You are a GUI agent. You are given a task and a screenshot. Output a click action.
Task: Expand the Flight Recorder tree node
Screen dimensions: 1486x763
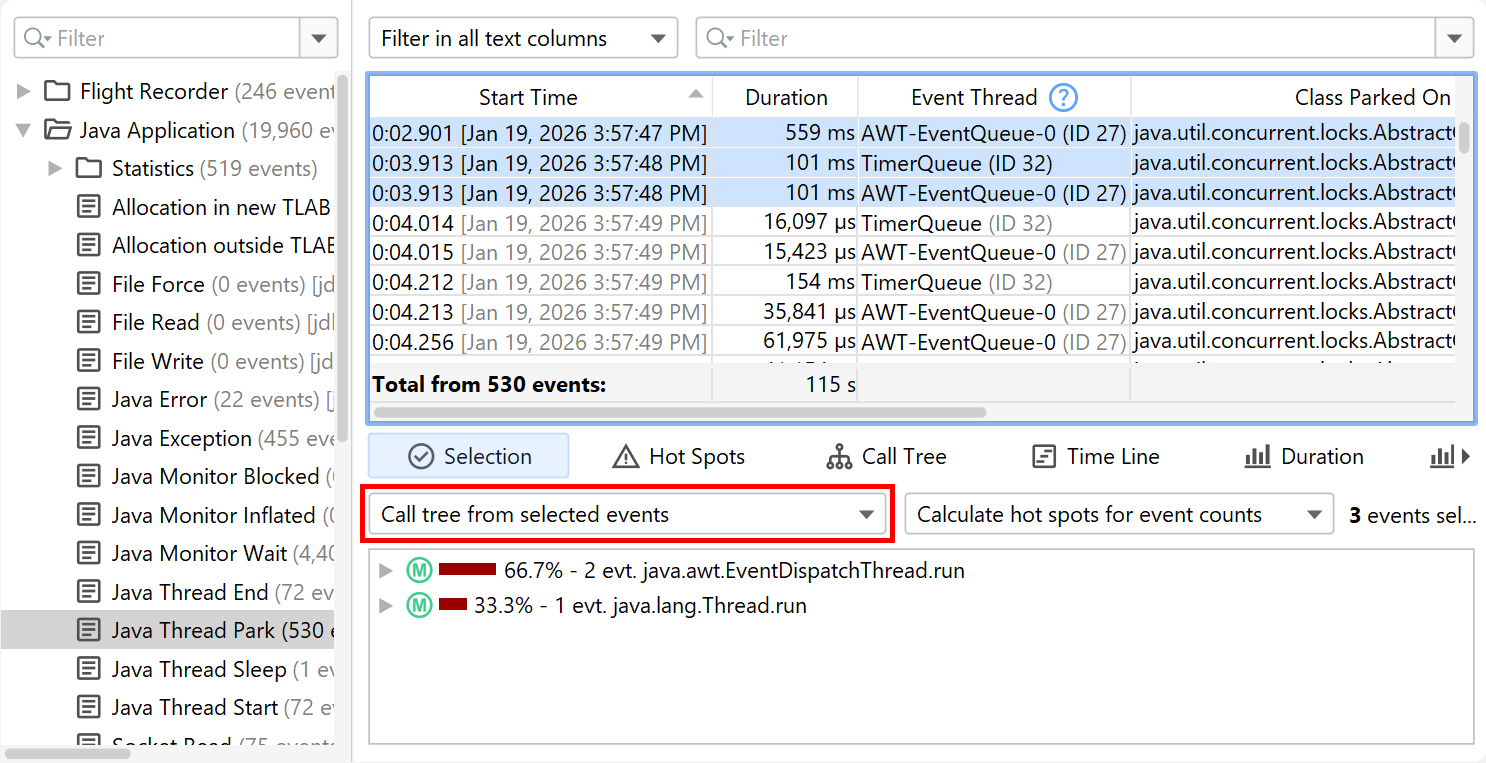[x=24, y=92]
